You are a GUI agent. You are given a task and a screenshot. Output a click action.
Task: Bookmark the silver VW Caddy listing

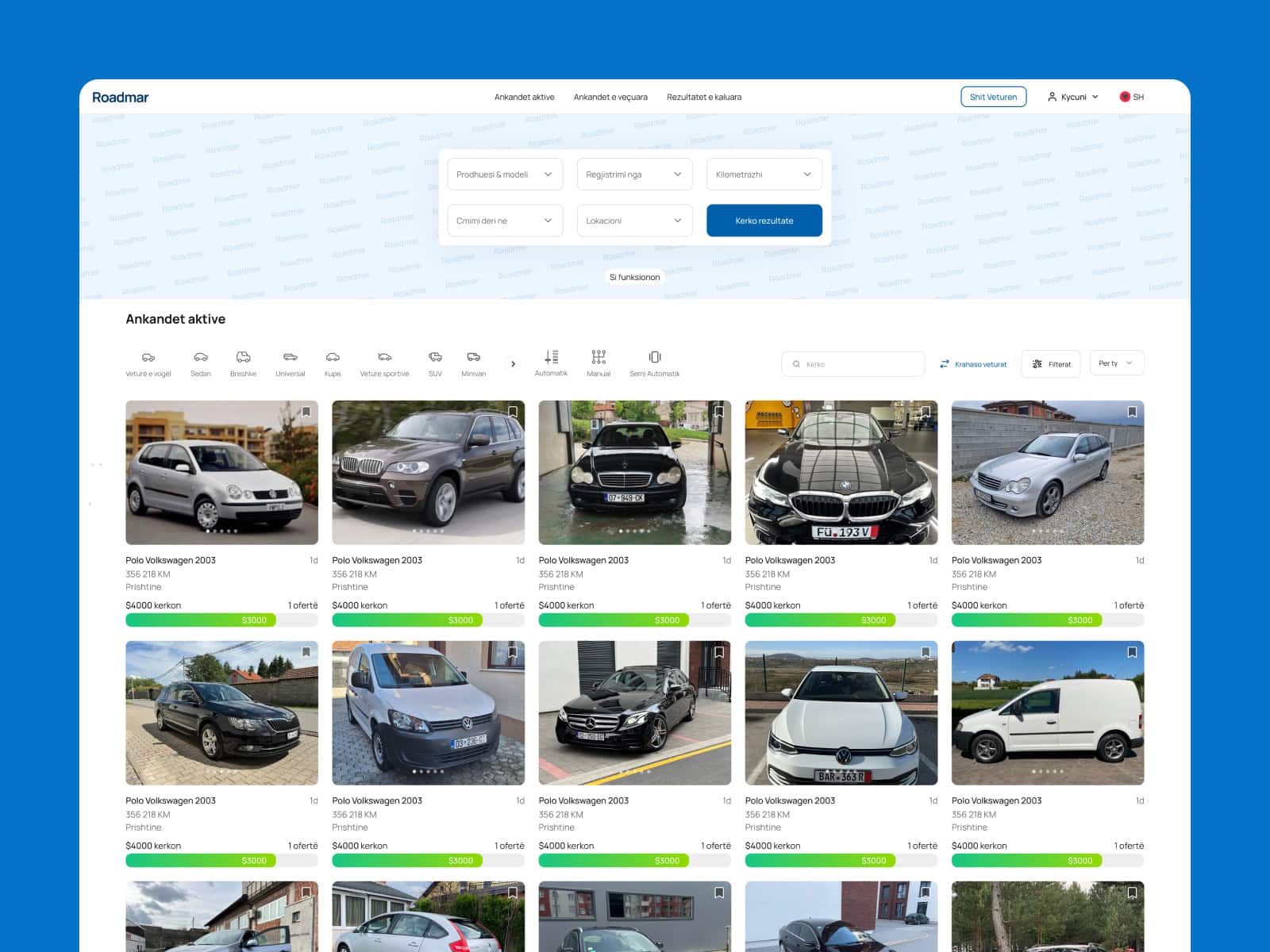[x=513, y=652]
